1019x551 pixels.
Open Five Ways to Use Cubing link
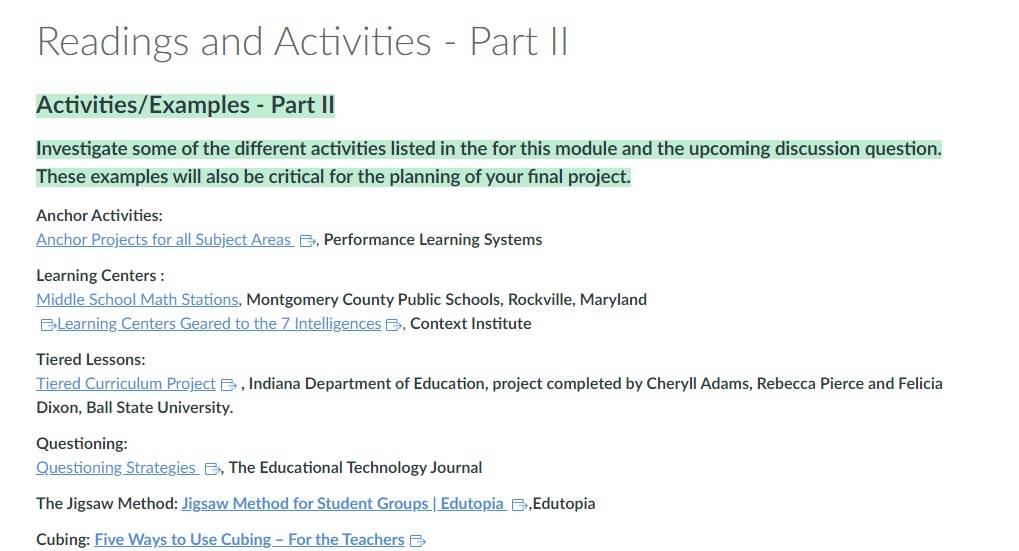250,539
